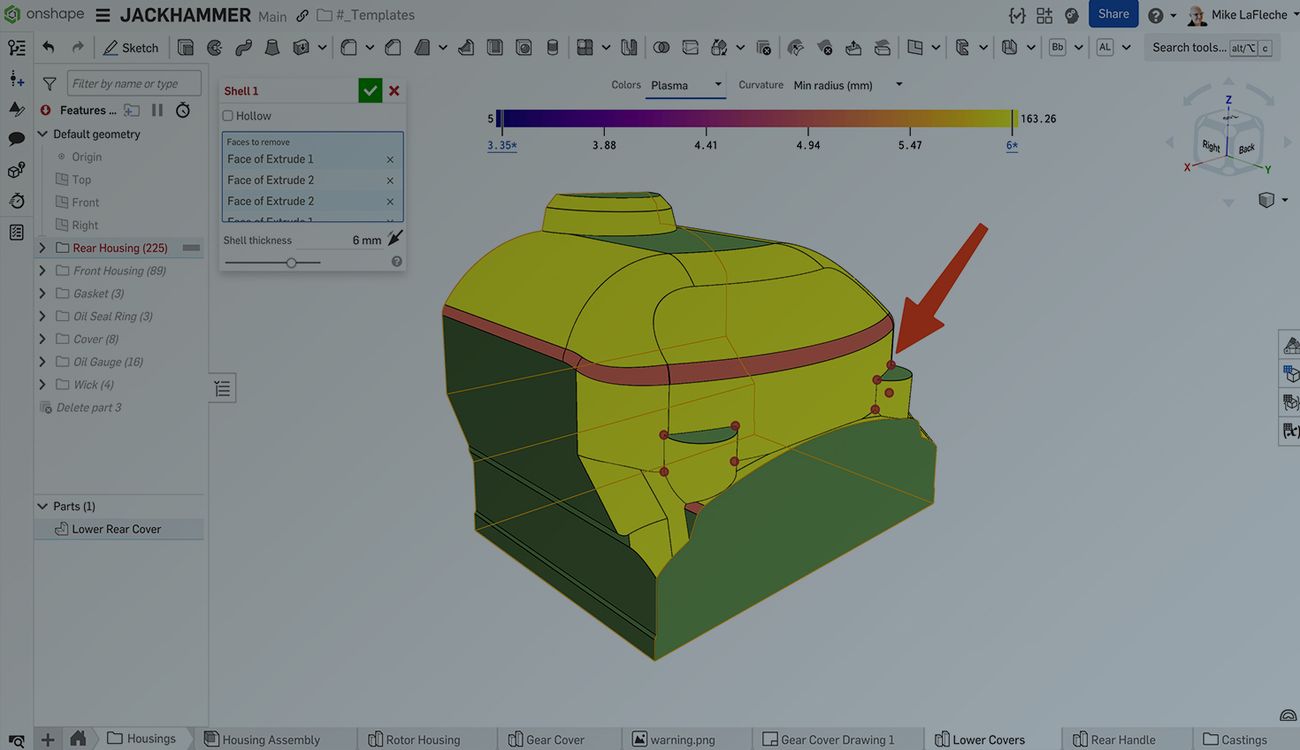The height and width of the screenshot is (750, 1300).
Task: Cancel Shell 1 with the red X
Action: point(393,90)
